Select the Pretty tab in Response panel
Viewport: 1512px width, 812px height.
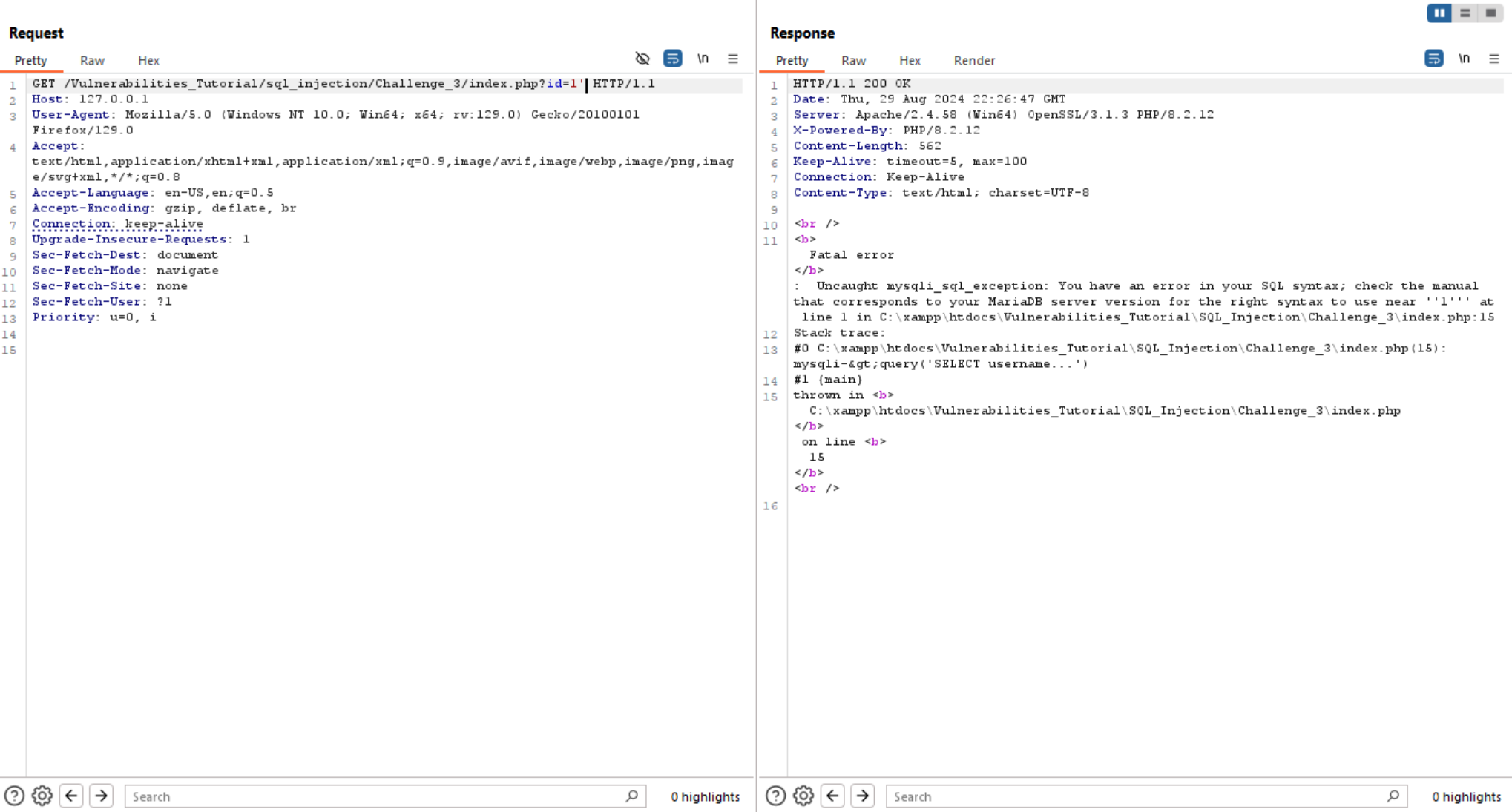click(x=791, y=59)
